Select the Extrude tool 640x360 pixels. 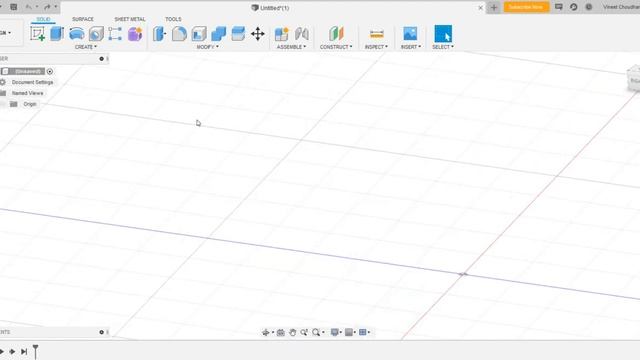(57, 33)
